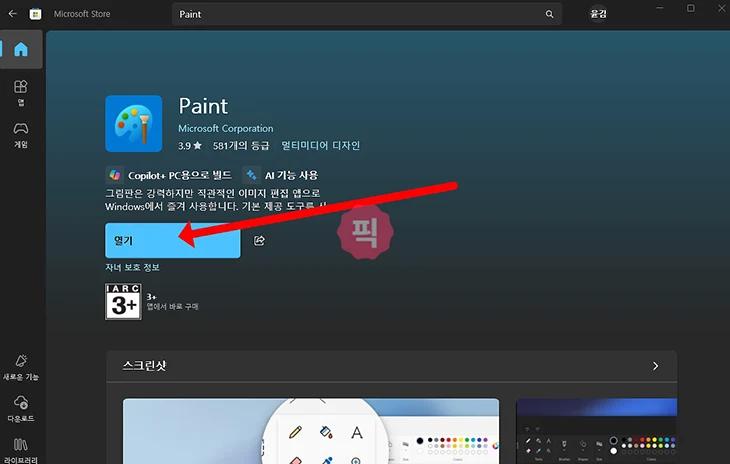The image size is (730, 464).
Task: Open the user profile avatar
Action: [x=598, y=14]
